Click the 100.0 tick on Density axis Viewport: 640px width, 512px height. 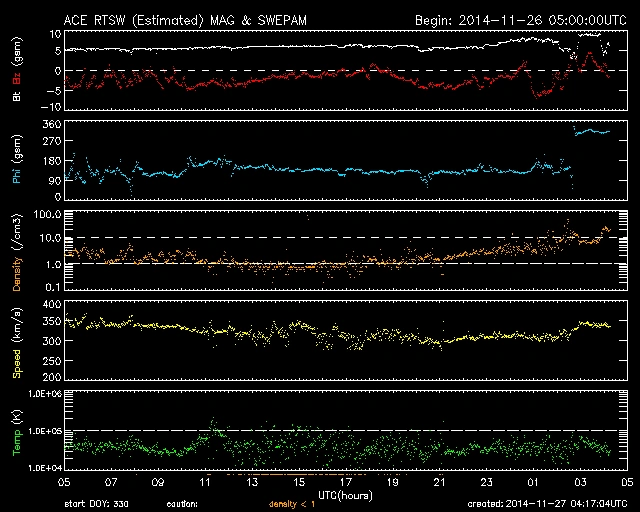point(47,215)
